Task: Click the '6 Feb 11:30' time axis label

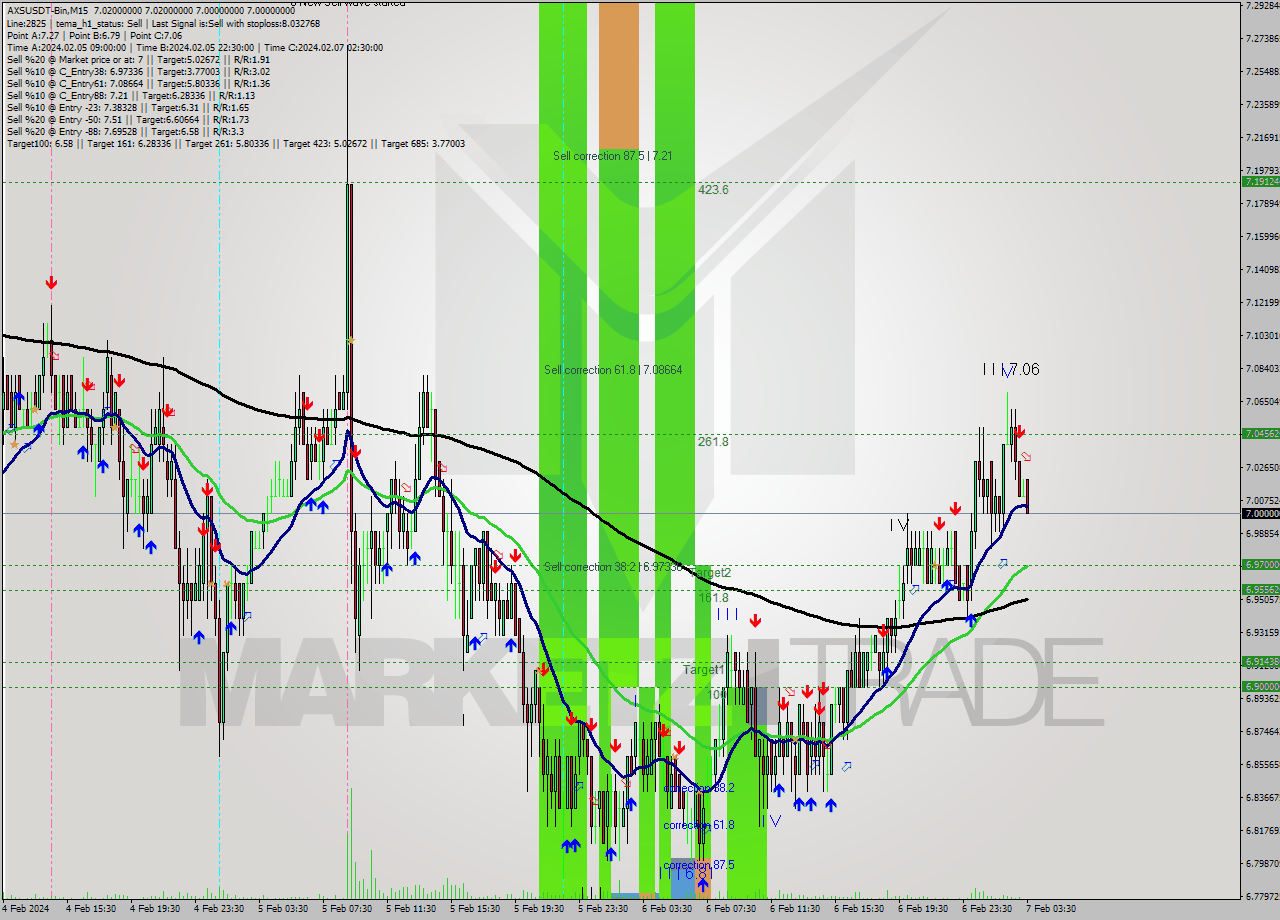Action: pyautogui.click(x=795, y=909)
